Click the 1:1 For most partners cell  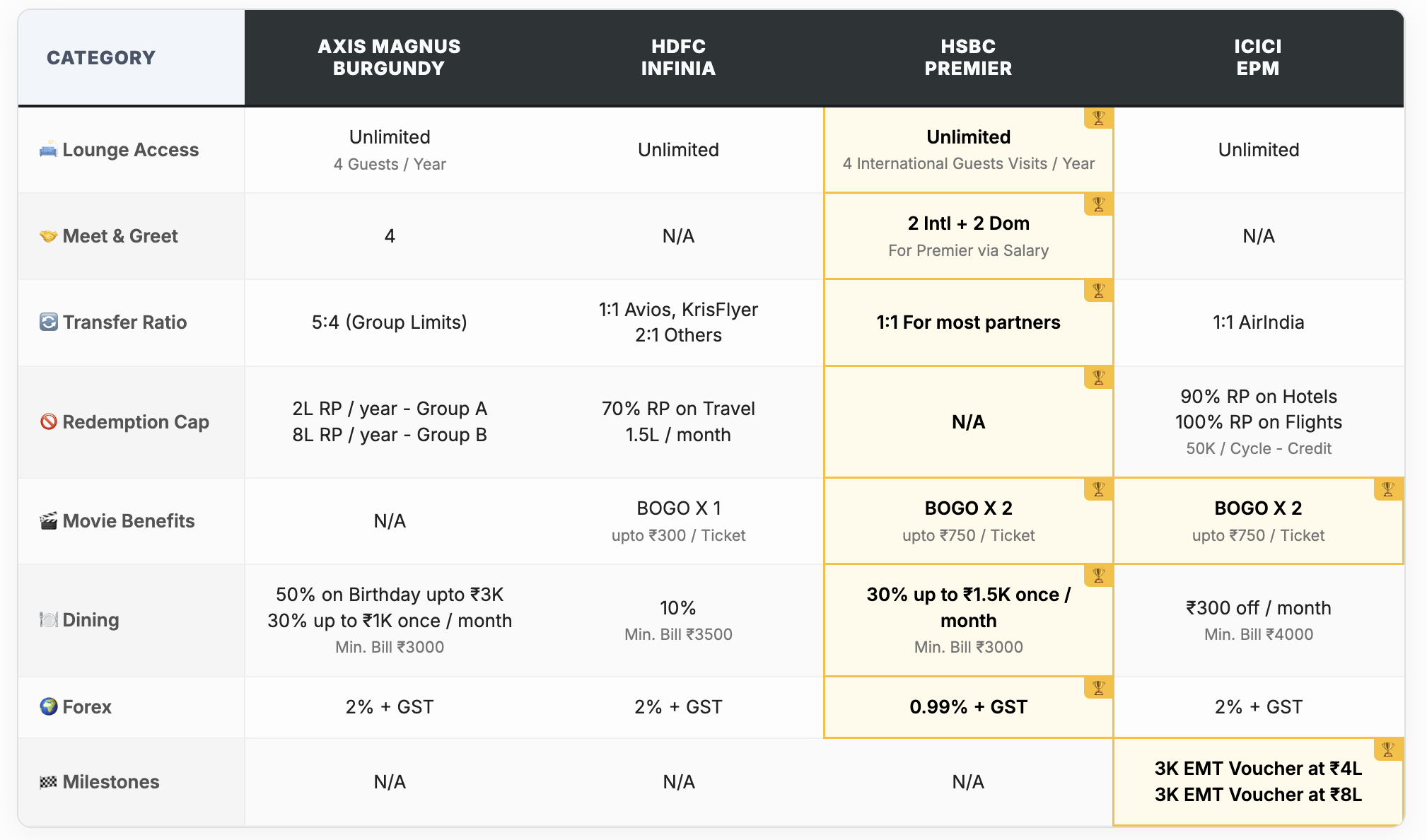point(968,322)
